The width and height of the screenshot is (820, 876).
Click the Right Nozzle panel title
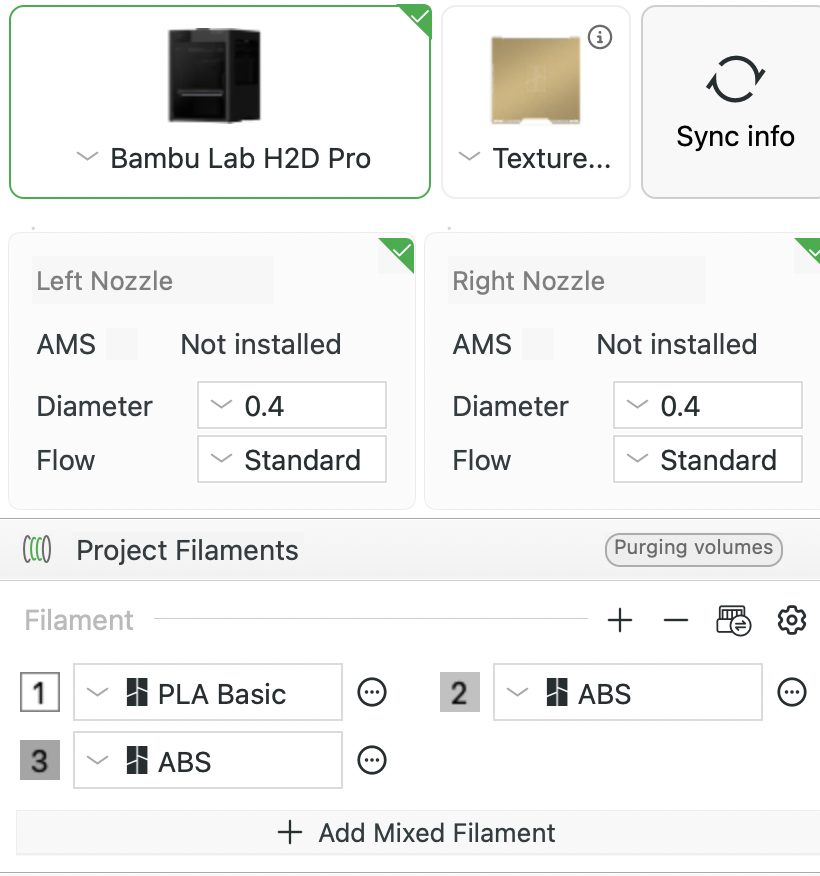coord(528,280)
